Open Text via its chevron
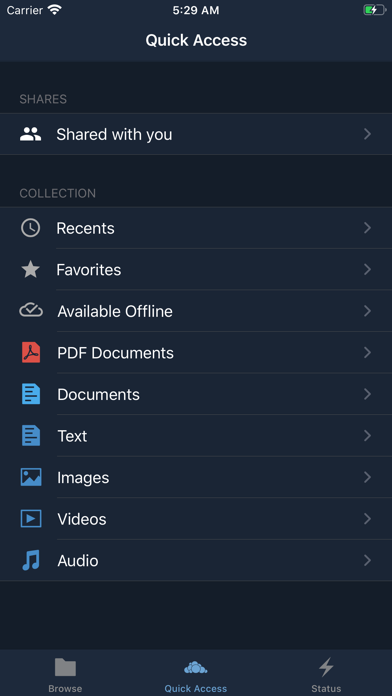The width and height of the screenshot is (392, 696). pos(368,436)
